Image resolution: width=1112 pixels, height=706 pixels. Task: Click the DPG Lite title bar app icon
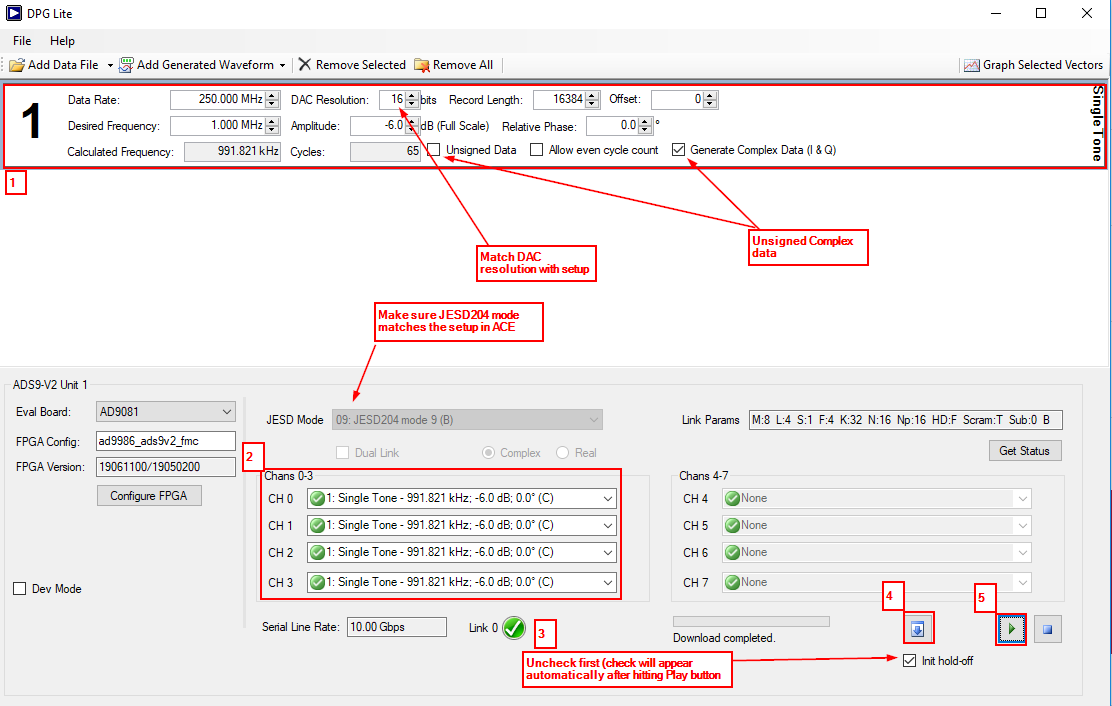point(13,13)
